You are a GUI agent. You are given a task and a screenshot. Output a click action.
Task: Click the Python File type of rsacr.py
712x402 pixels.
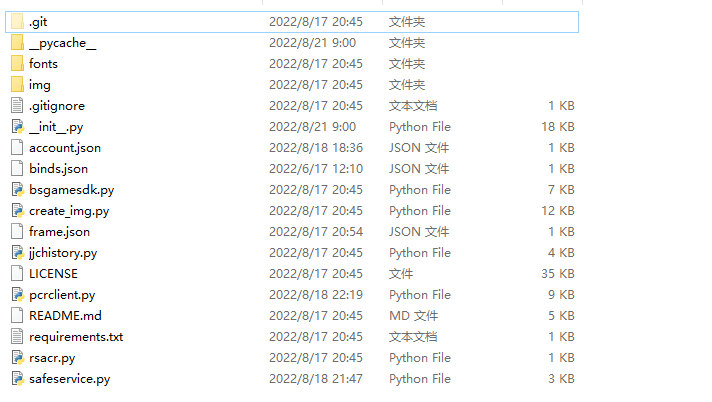[x=420, y=358]
